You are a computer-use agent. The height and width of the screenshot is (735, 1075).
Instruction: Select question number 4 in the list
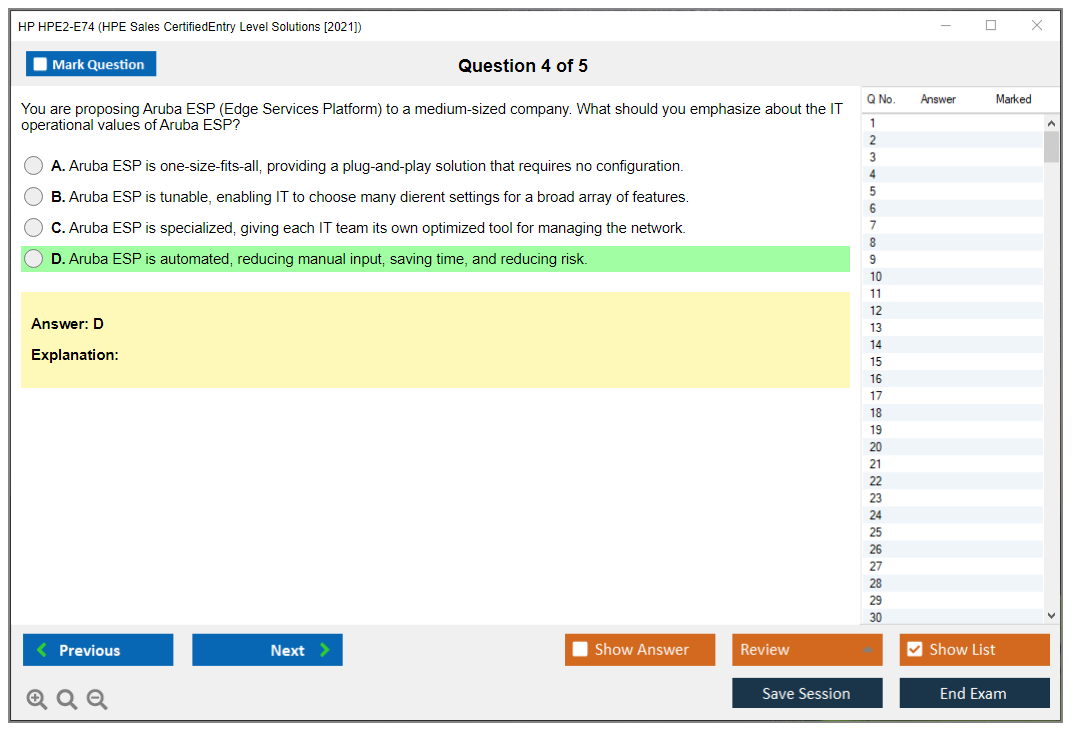coord(873,174)
